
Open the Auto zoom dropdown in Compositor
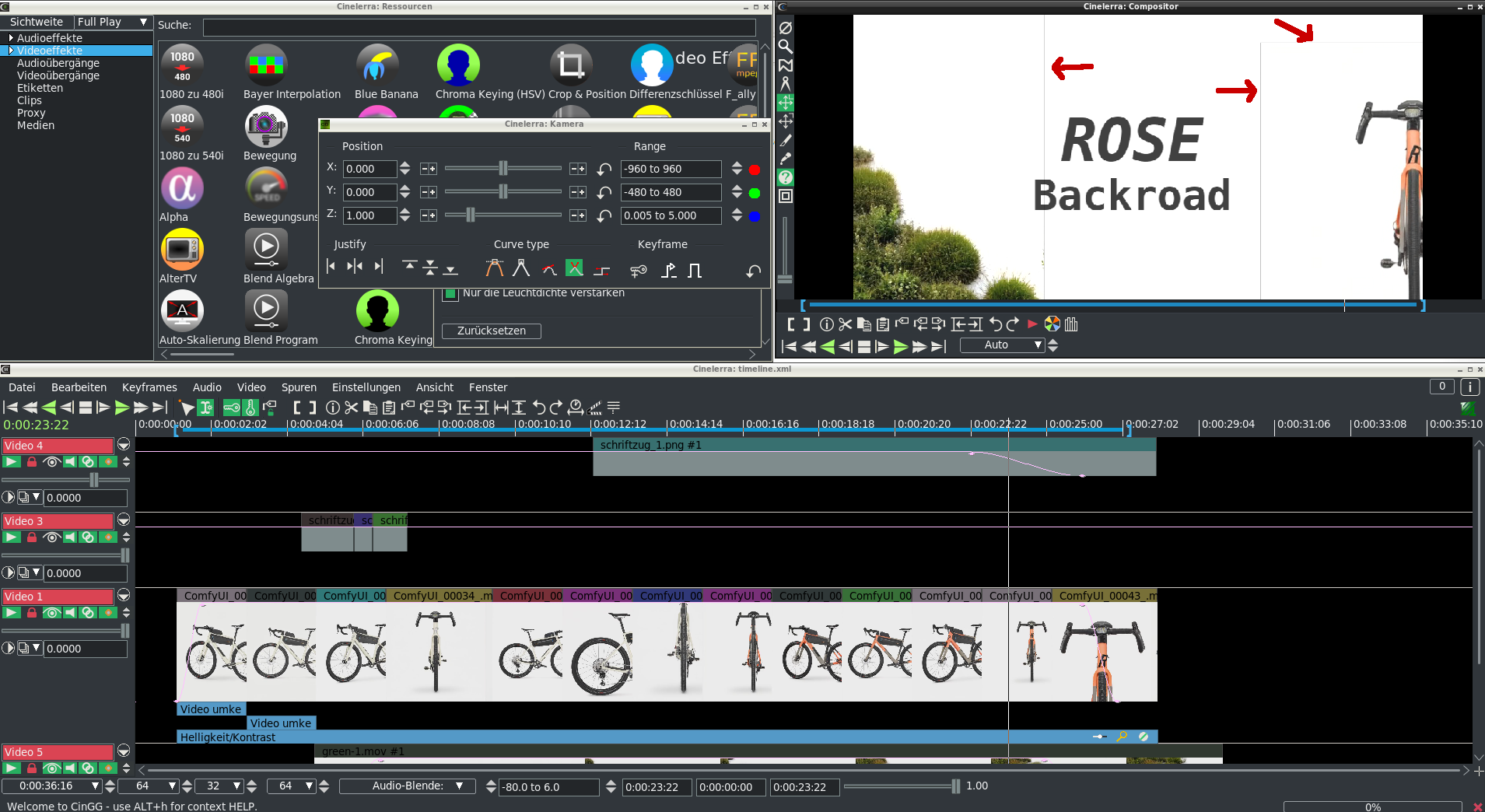point(1002,345)
